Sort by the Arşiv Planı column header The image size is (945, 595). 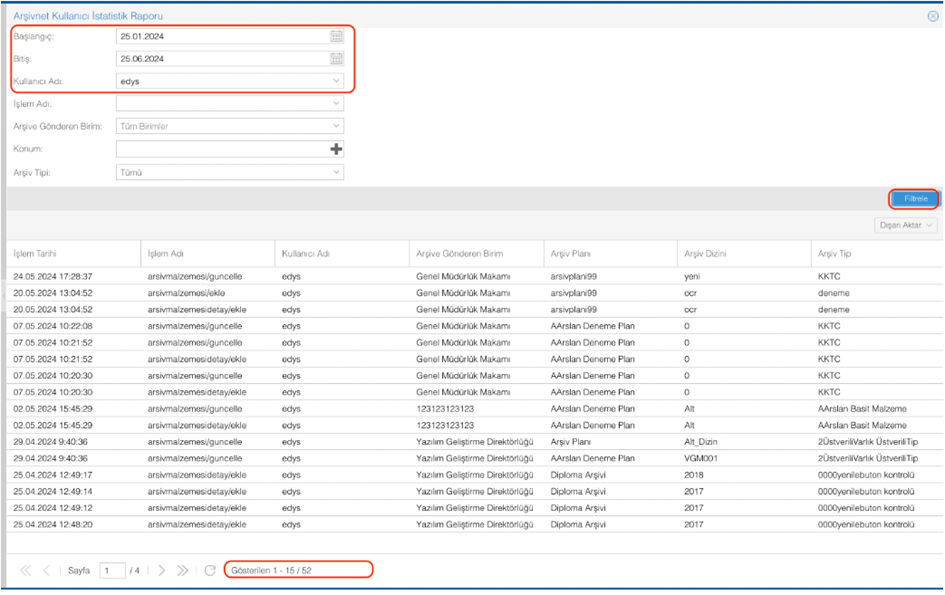(x=574, y=253)
